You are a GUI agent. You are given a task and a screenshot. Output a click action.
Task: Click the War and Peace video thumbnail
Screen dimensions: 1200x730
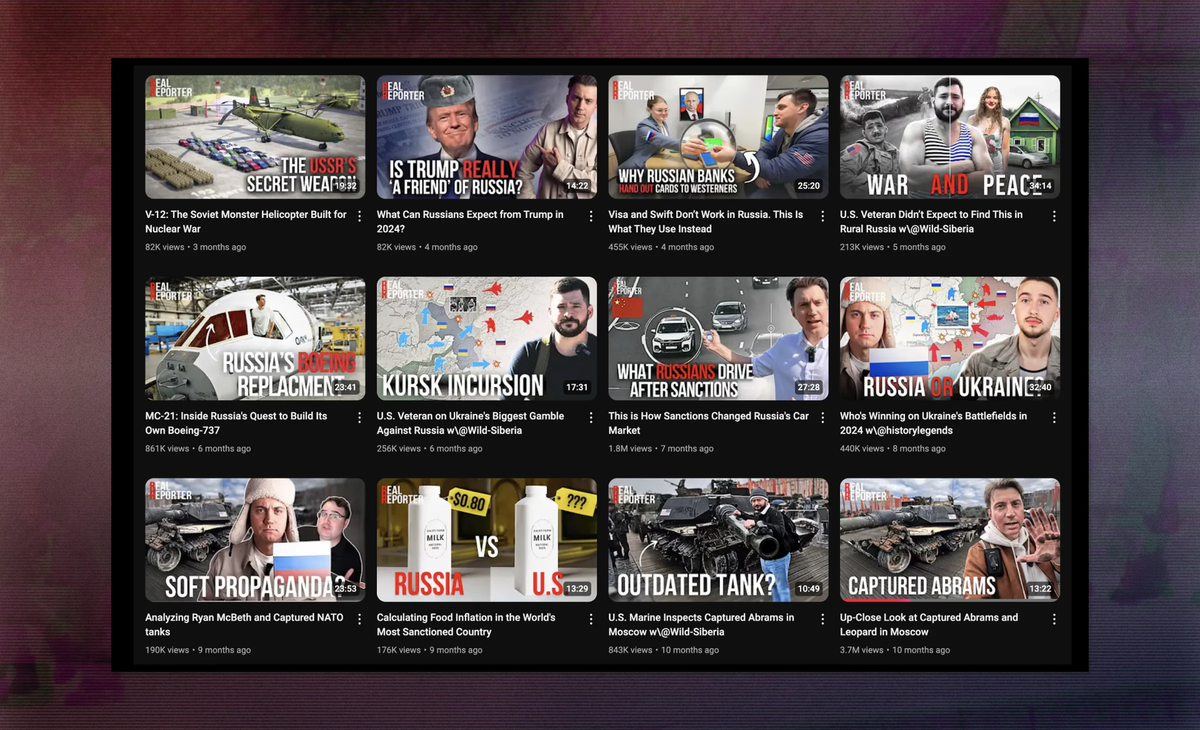click(949, 137)
